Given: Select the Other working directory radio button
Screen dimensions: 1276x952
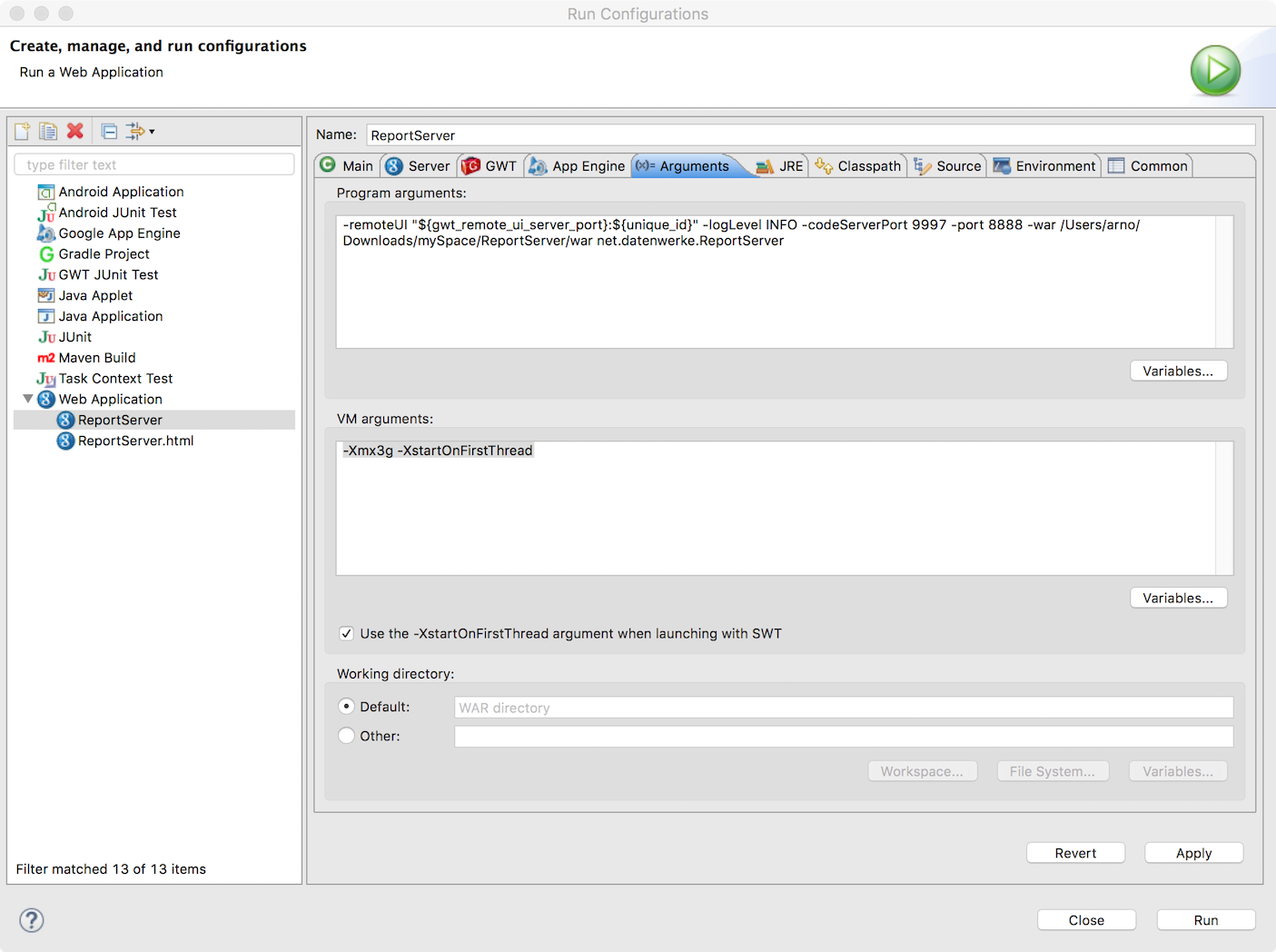Looking at the screenshot, I should click(346, 736).
